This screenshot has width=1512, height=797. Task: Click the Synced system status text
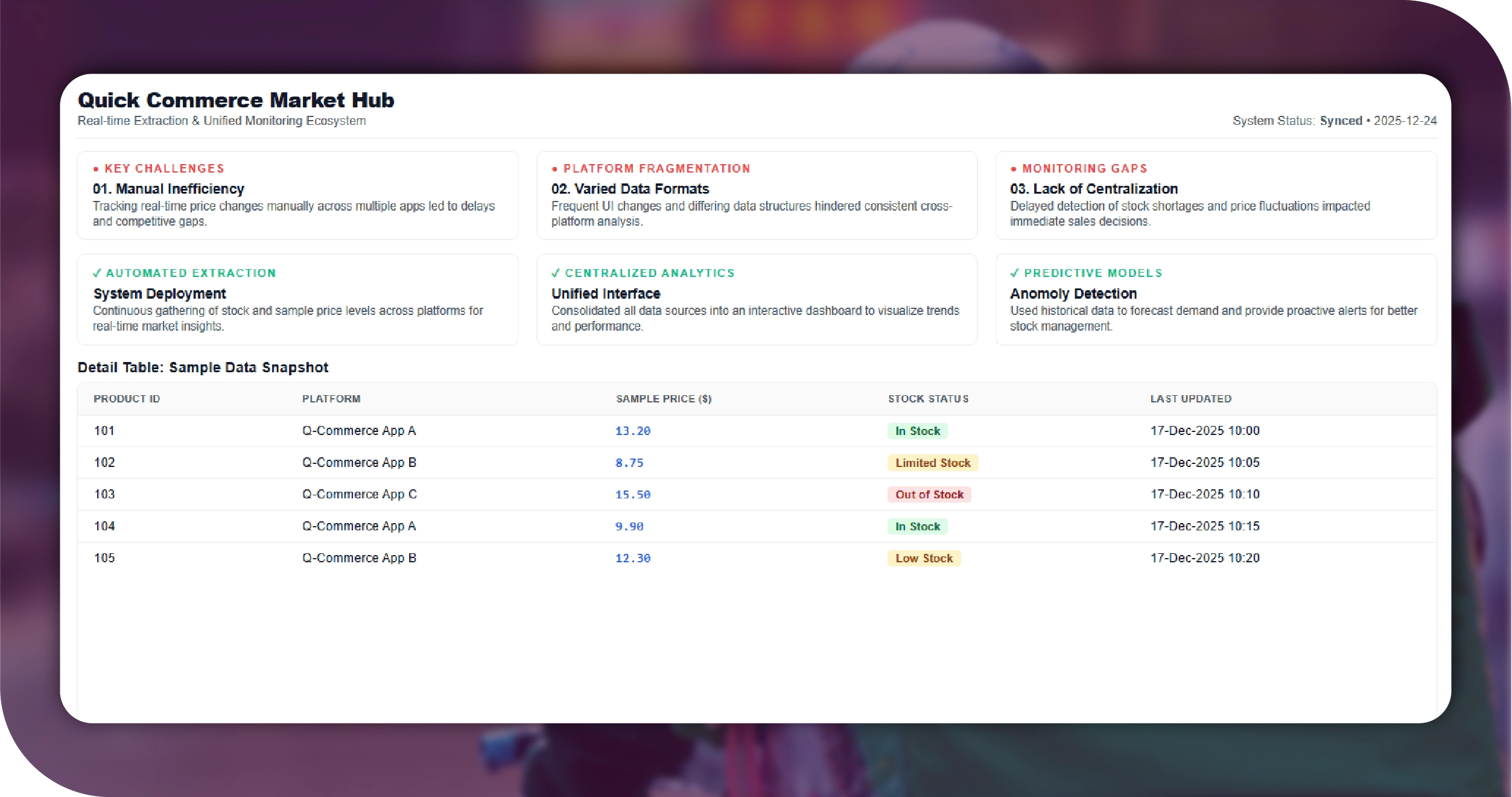pyautogui.click(x=1341, y=121)
